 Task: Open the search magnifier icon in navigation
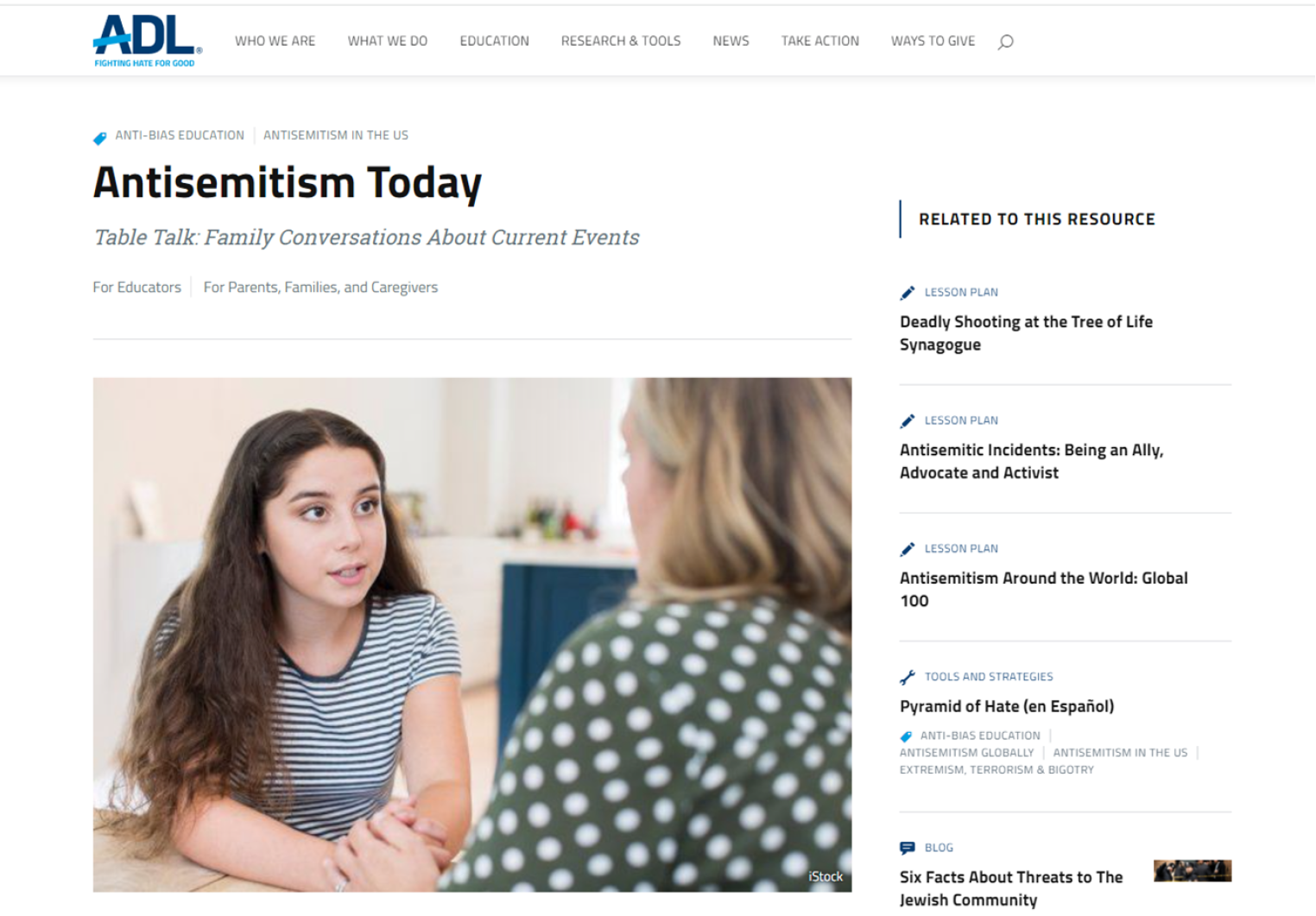click(x=1005, y=41)
